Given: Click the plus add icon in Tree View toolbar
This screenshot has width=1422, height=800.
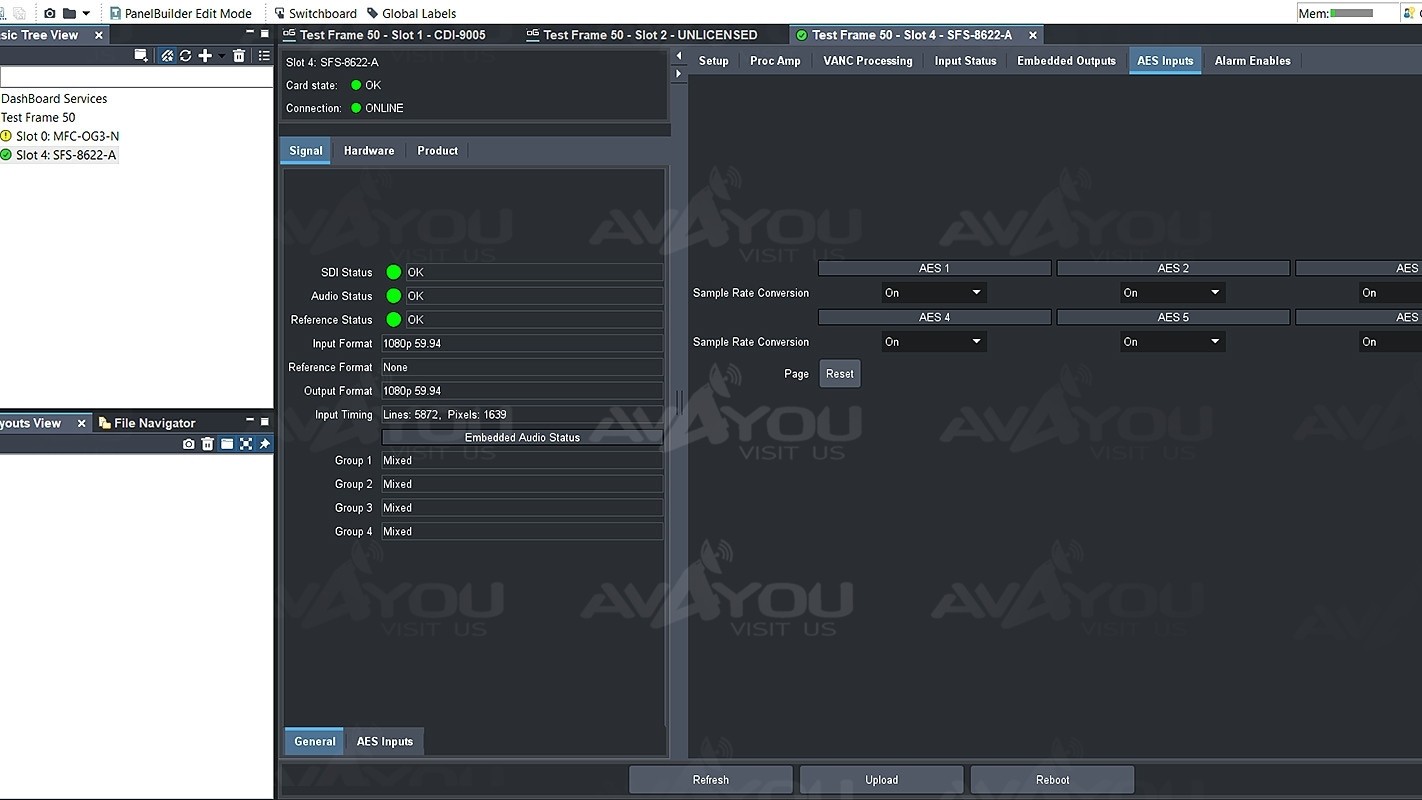Looking at the screenshot, I should click(x=205, y=56).
